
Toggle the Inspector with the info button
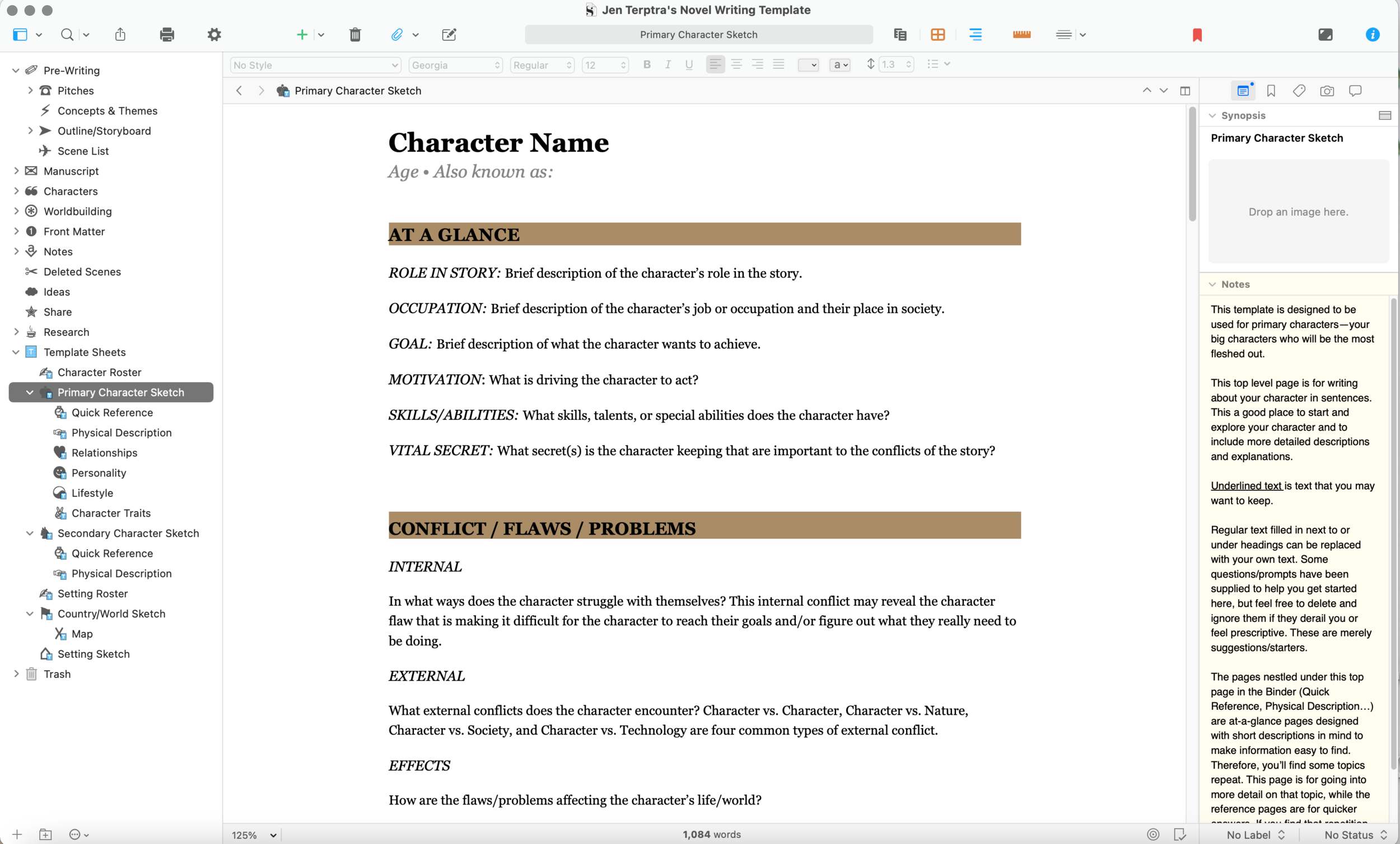pyautogui.click(x=1372, y=35)
